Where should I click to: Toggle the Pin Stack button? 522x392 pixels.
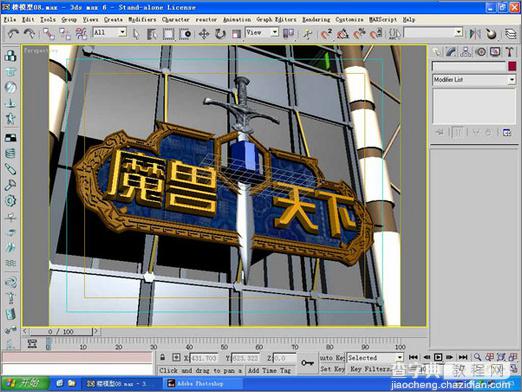click(439, 132)
